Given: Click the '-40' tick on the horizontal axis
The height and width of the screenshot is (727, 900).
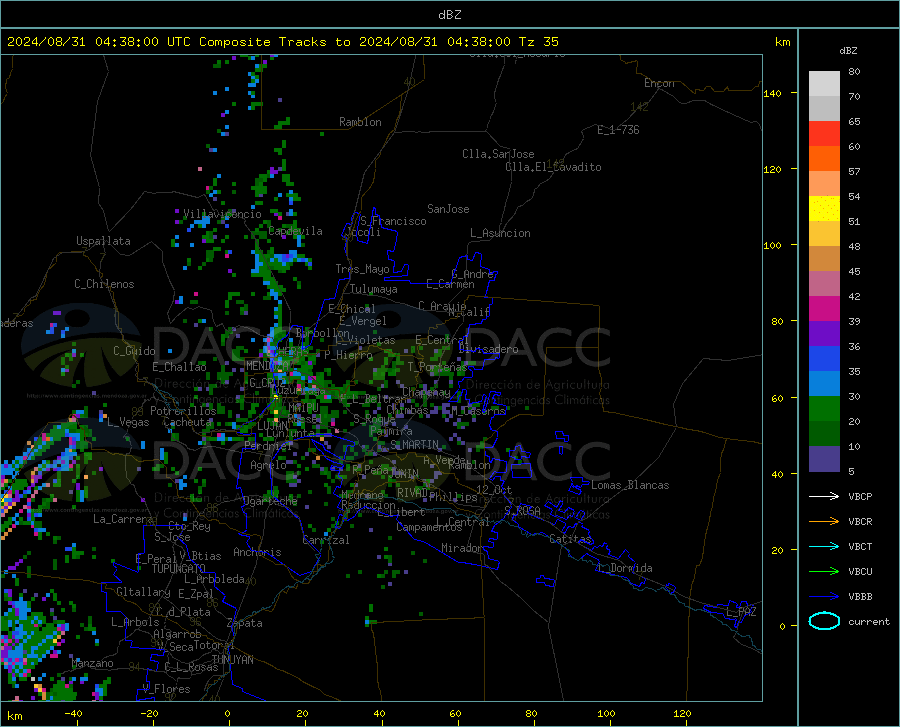Looking at the screenshot, I should point(73,713).
